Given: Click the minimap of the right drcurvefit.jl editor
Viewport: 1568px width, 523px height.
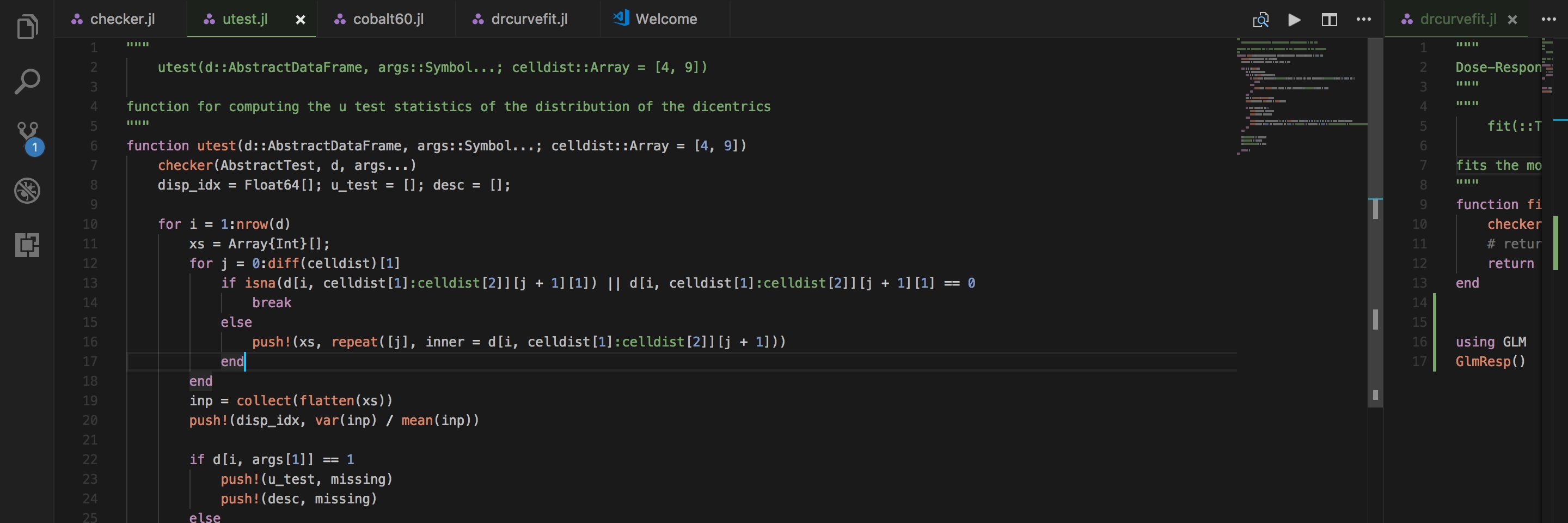Looking at the screenshot, I should pyautogui.click(x=1547, y=67).
